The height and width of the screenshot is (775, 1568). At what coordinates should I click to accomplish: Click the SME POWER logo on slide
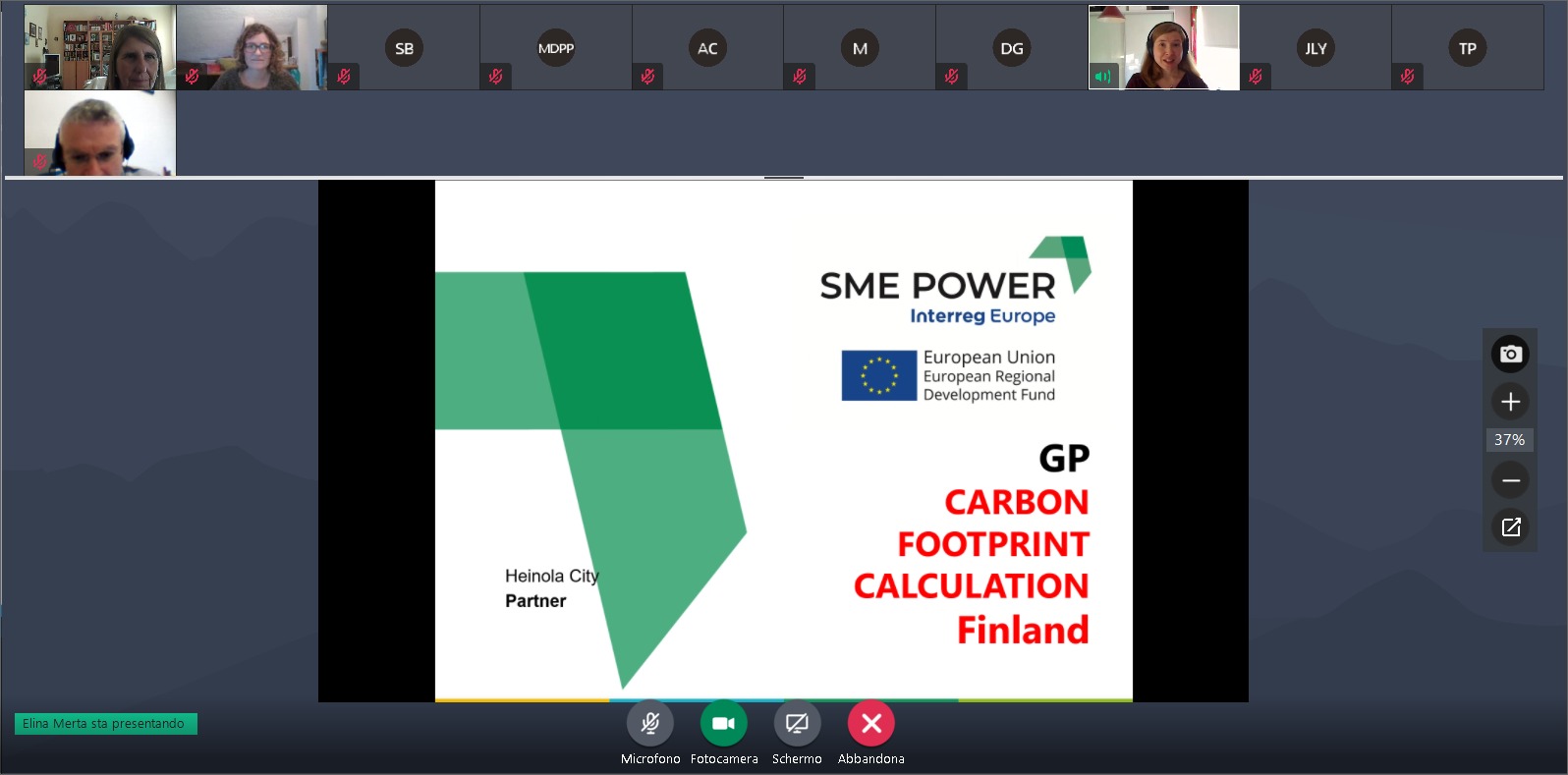pyautogui.click(x=955, y=281)
